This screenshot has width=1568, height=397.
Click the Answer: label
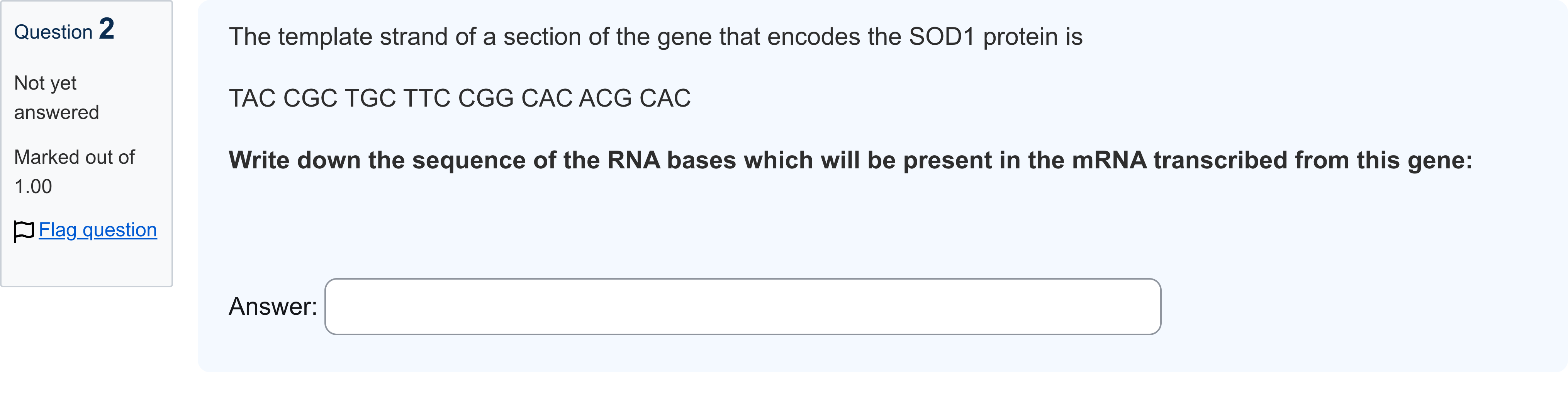click(273, 306)
